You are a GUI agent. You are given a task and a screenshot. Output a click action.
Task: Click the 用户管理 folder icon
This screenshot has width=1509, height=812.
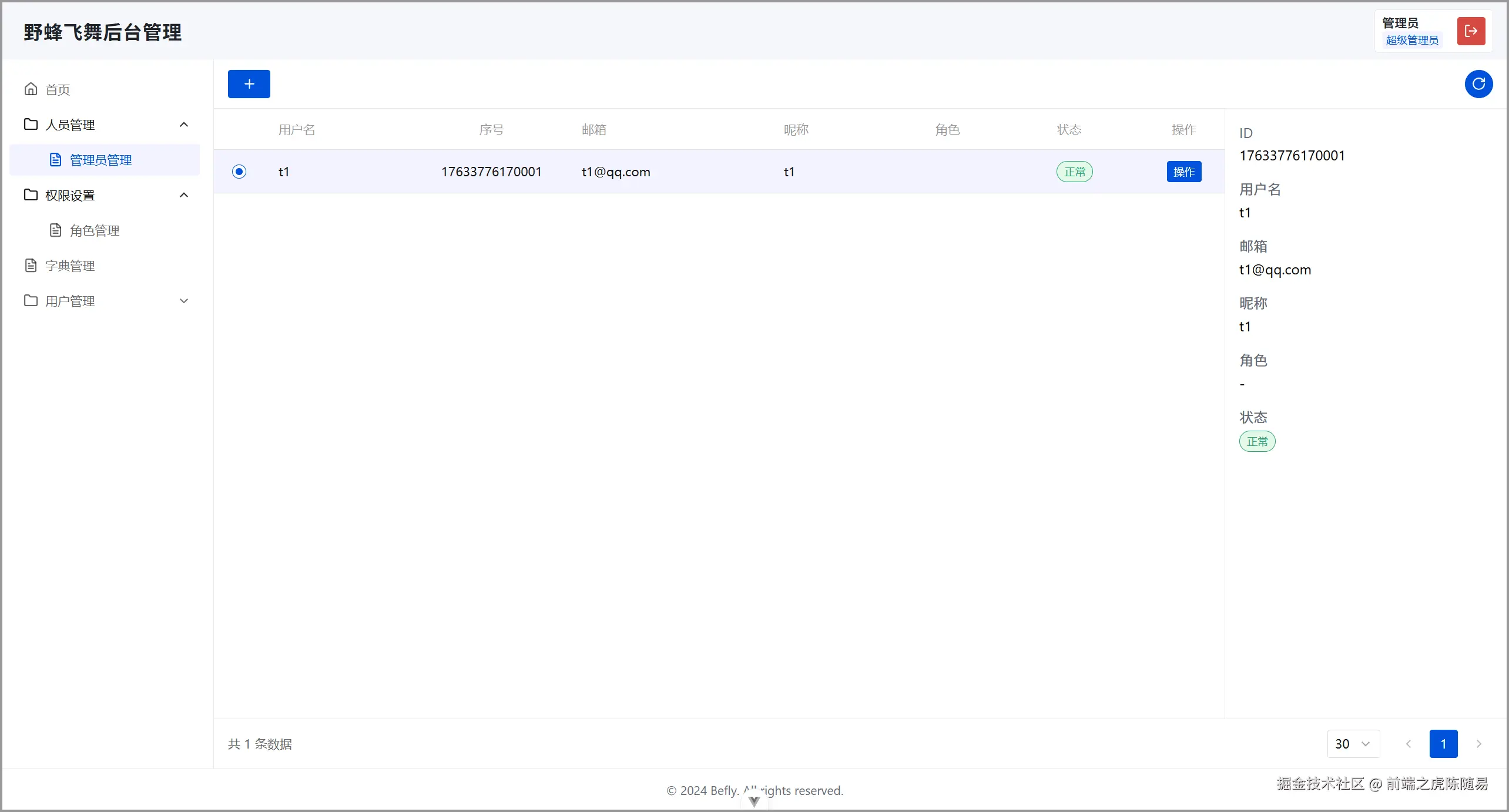[31, 301]
